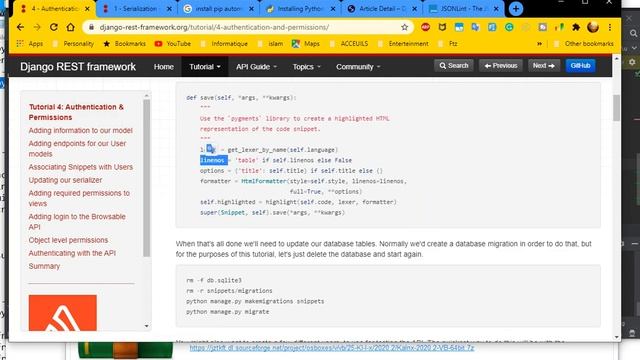Viewport: 640px width, 360px height.
Task: Expand the API Guide dropdown menu
Action: (256, 67)
